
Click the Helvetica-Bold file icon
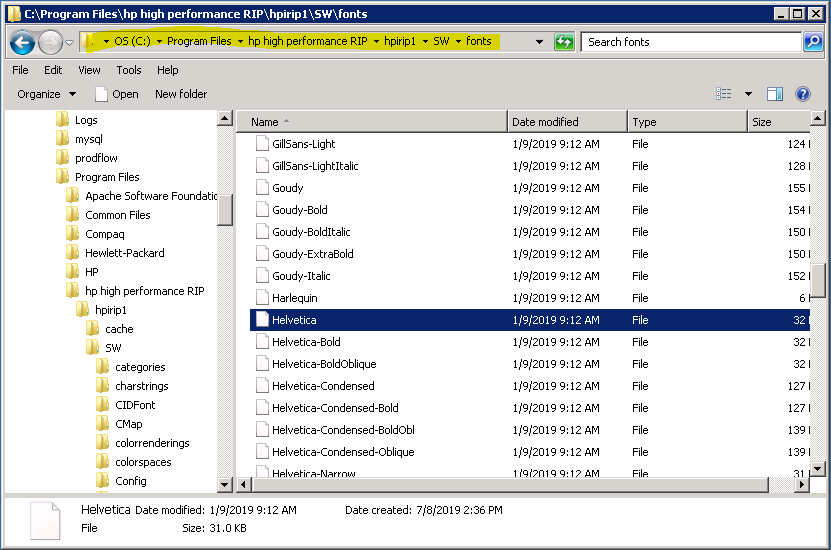(262, 342)
